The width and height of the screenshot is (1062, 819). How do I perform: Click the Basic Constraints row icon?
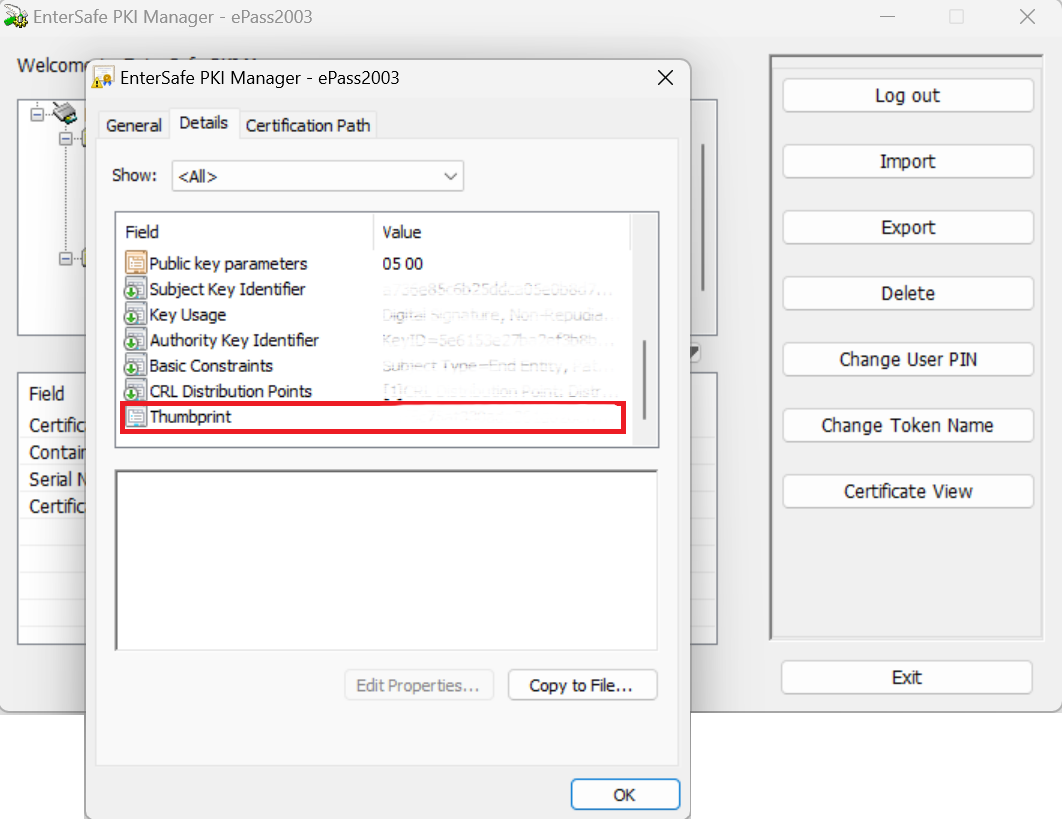pos(135,366)
